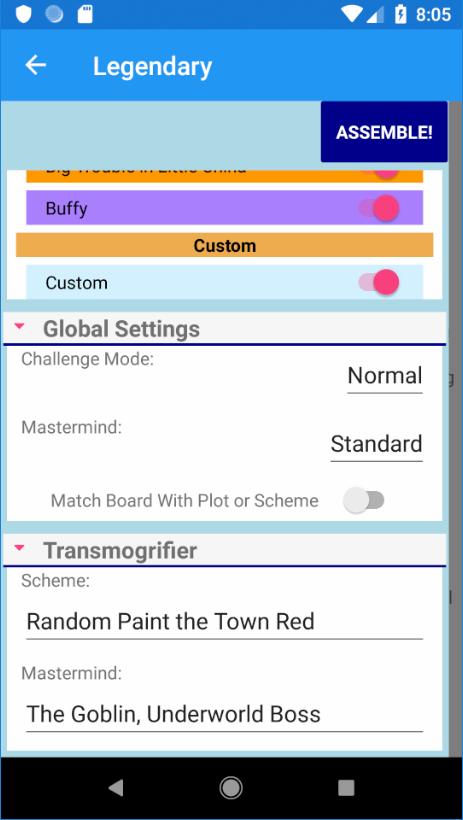Tap the ASSEMBLE! button
The width and height of the screenshot is (463, 820).
(x=384, y=132)
